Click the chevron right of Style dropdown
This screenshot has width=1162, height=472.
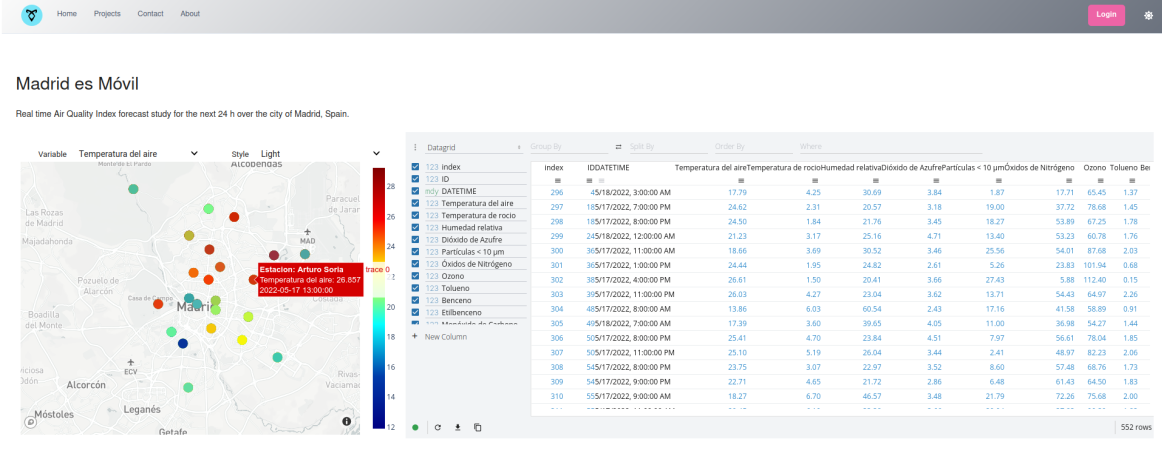[x=376, y=153]
